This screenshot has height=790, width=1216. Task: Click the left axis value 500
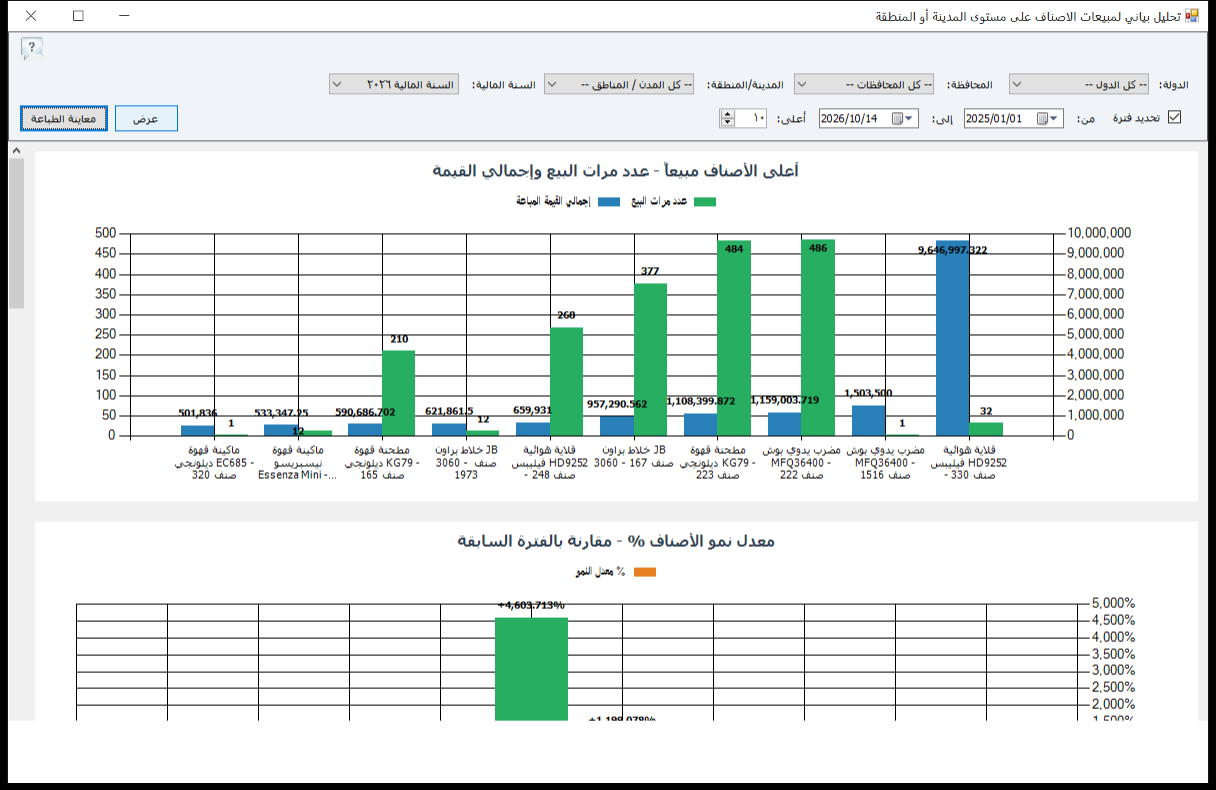[105, 233]
